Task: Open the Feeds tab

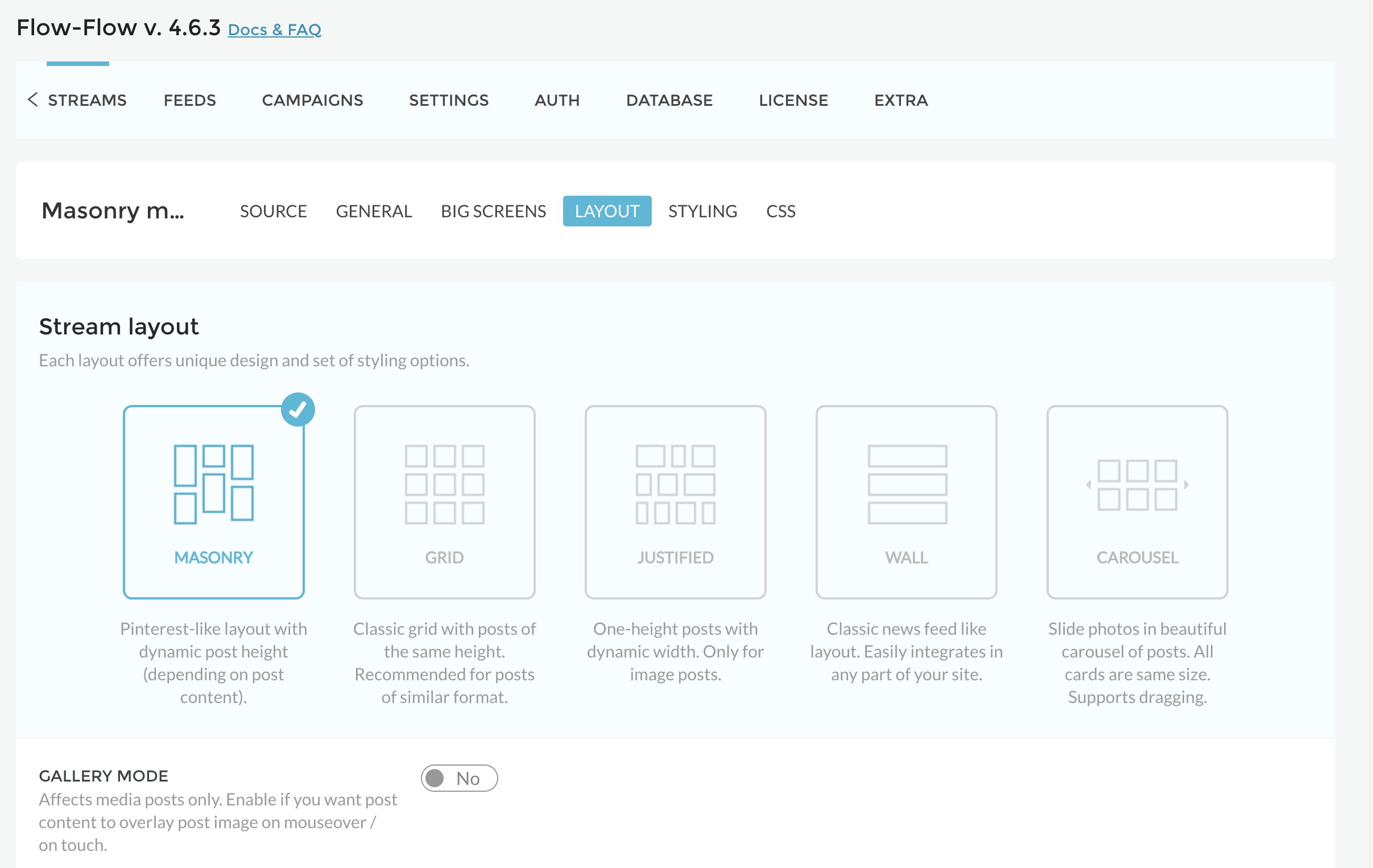Action: (x=189, y=100)
